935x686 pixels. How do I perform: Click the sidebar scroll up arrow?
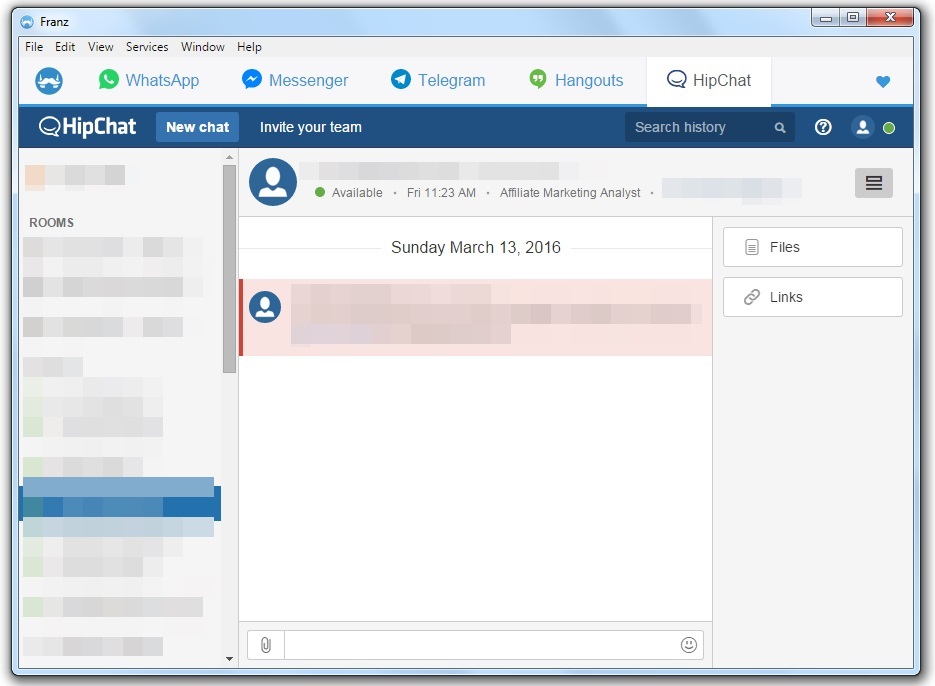[230, 157]
